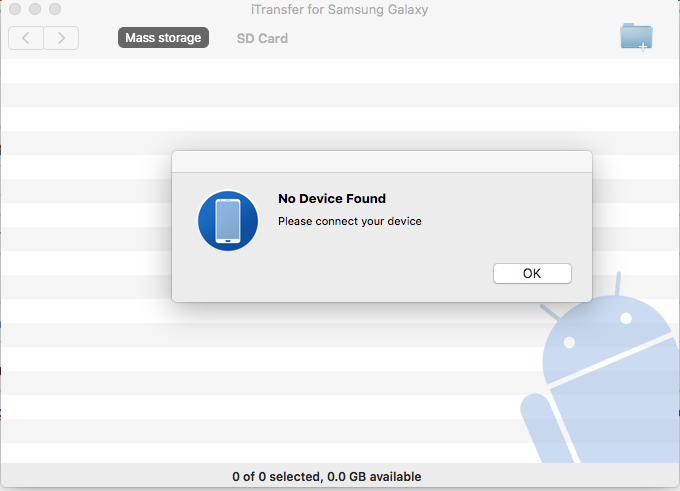This screenshot has width=680, height=491.
Task: Click the iTransfer for Samsung Galaxy window title
Action: (x=340, y=10)
